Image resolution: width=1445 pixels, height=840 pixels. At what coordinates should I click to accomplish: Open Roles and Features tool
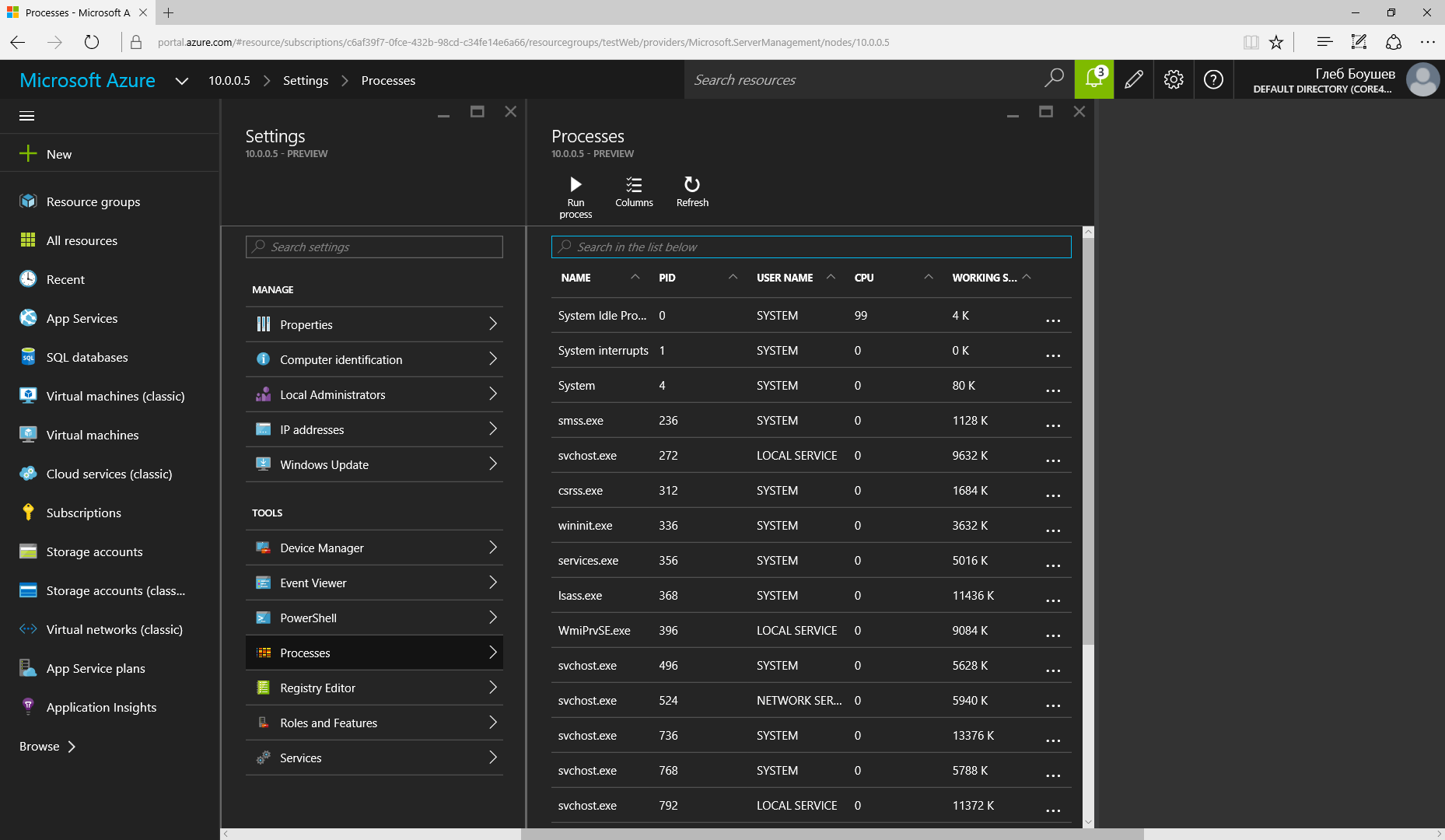pyautogui.click(x=374, y=723)
